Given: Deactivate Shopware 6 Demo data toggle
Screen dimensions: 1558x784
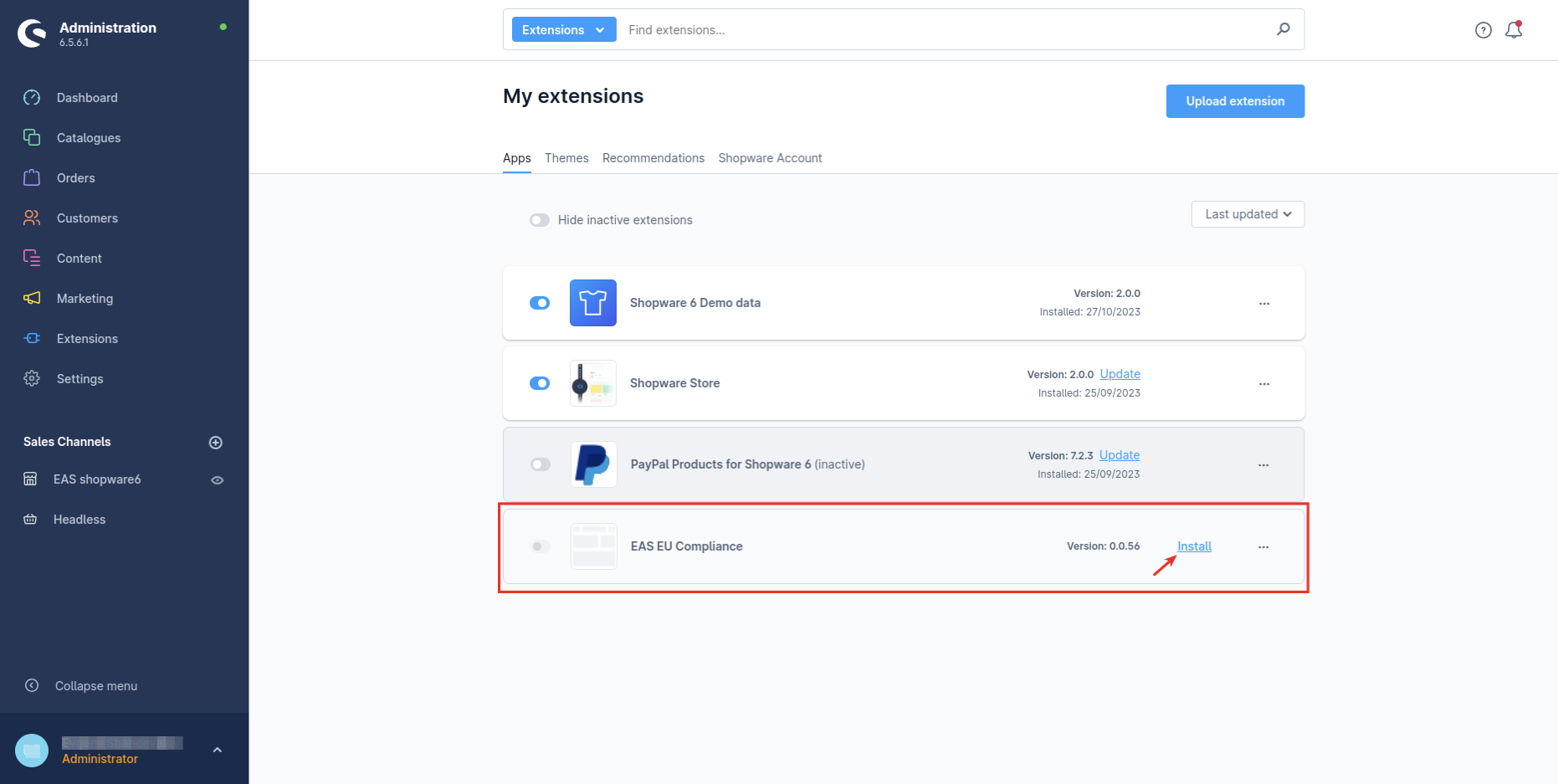Looking at the screenshot, I should click(540, 303).
